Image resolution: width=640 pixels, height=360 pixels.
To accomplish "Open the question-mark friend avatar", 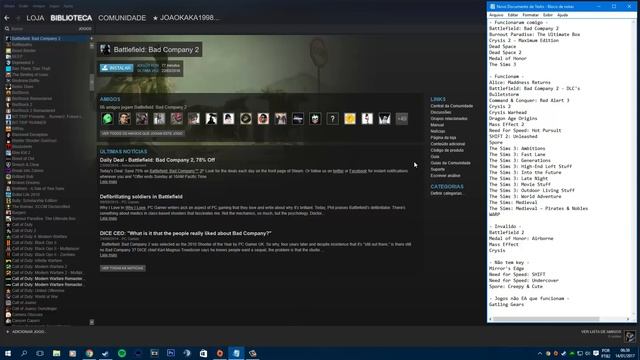I will click(332, 119).
